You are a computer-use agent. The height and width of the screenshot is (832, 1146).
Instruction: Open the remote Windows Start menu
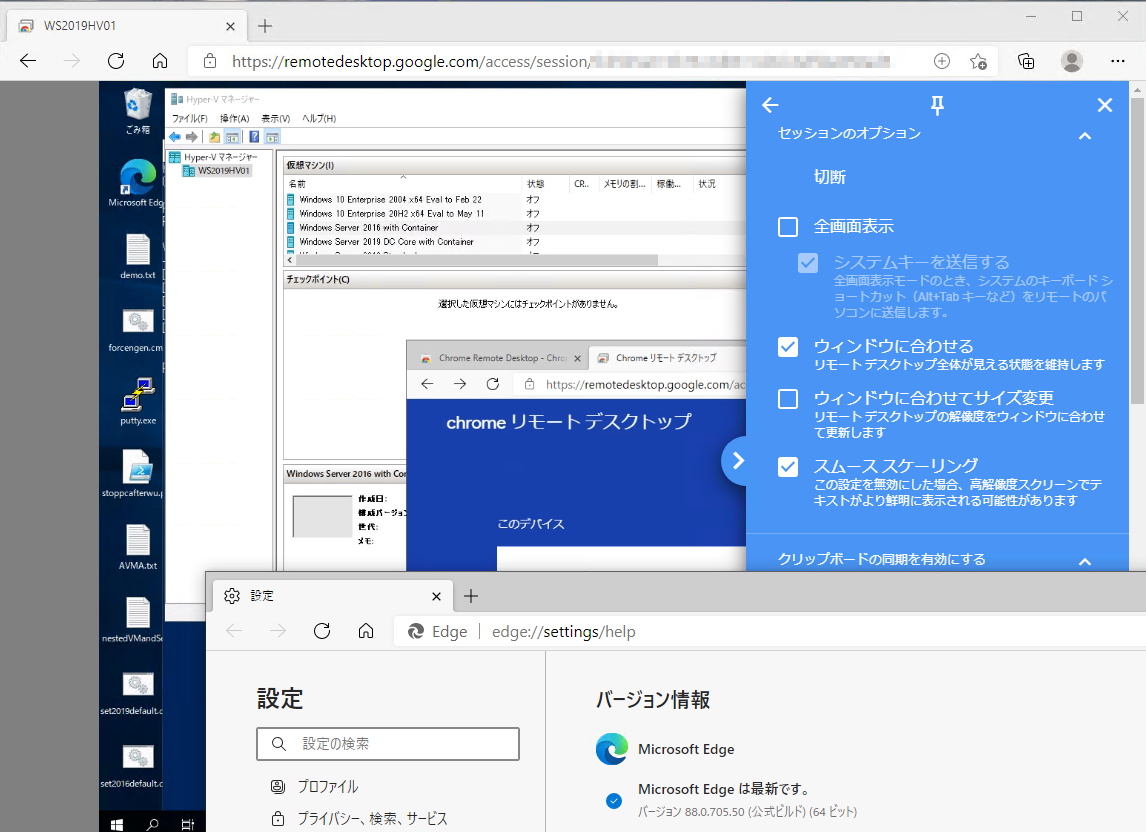(x=117, y=824)
